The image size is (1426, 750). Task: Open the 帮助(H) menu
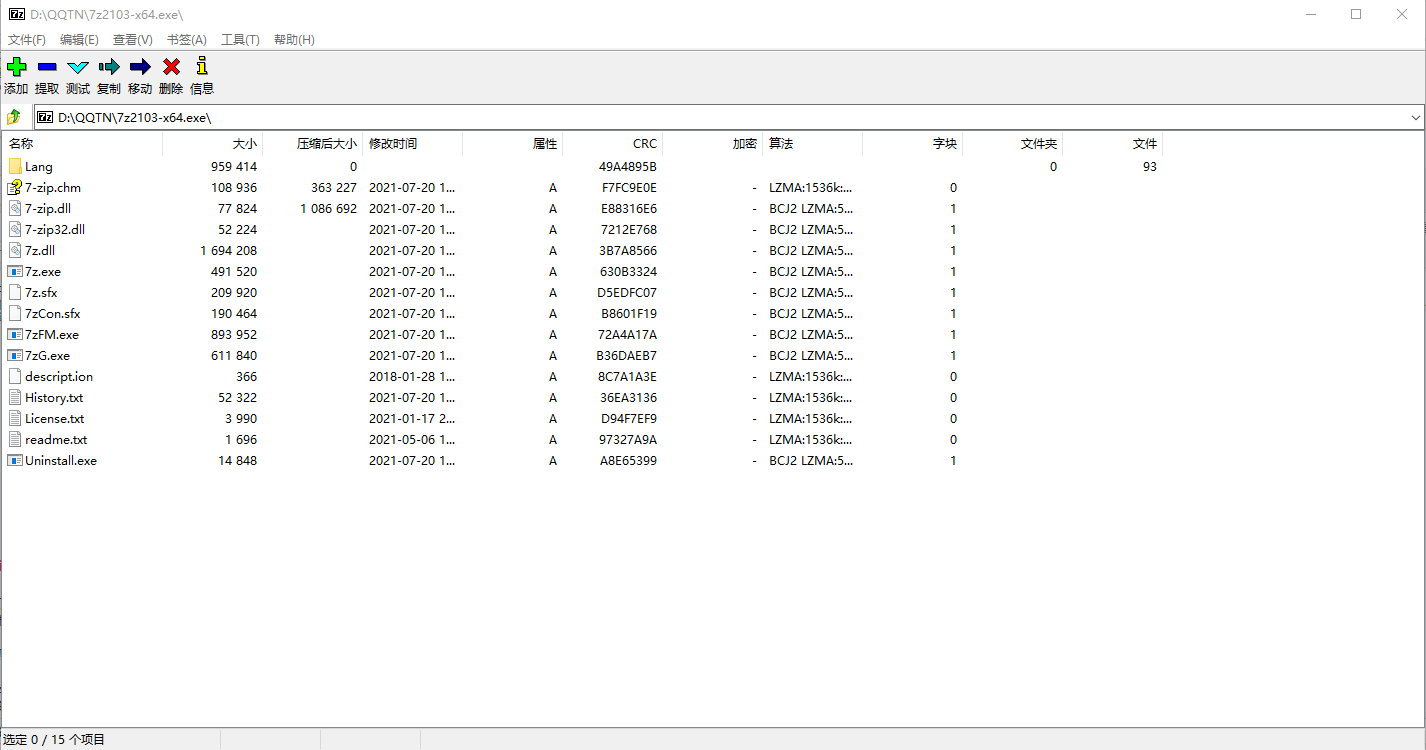pos(294,40)
